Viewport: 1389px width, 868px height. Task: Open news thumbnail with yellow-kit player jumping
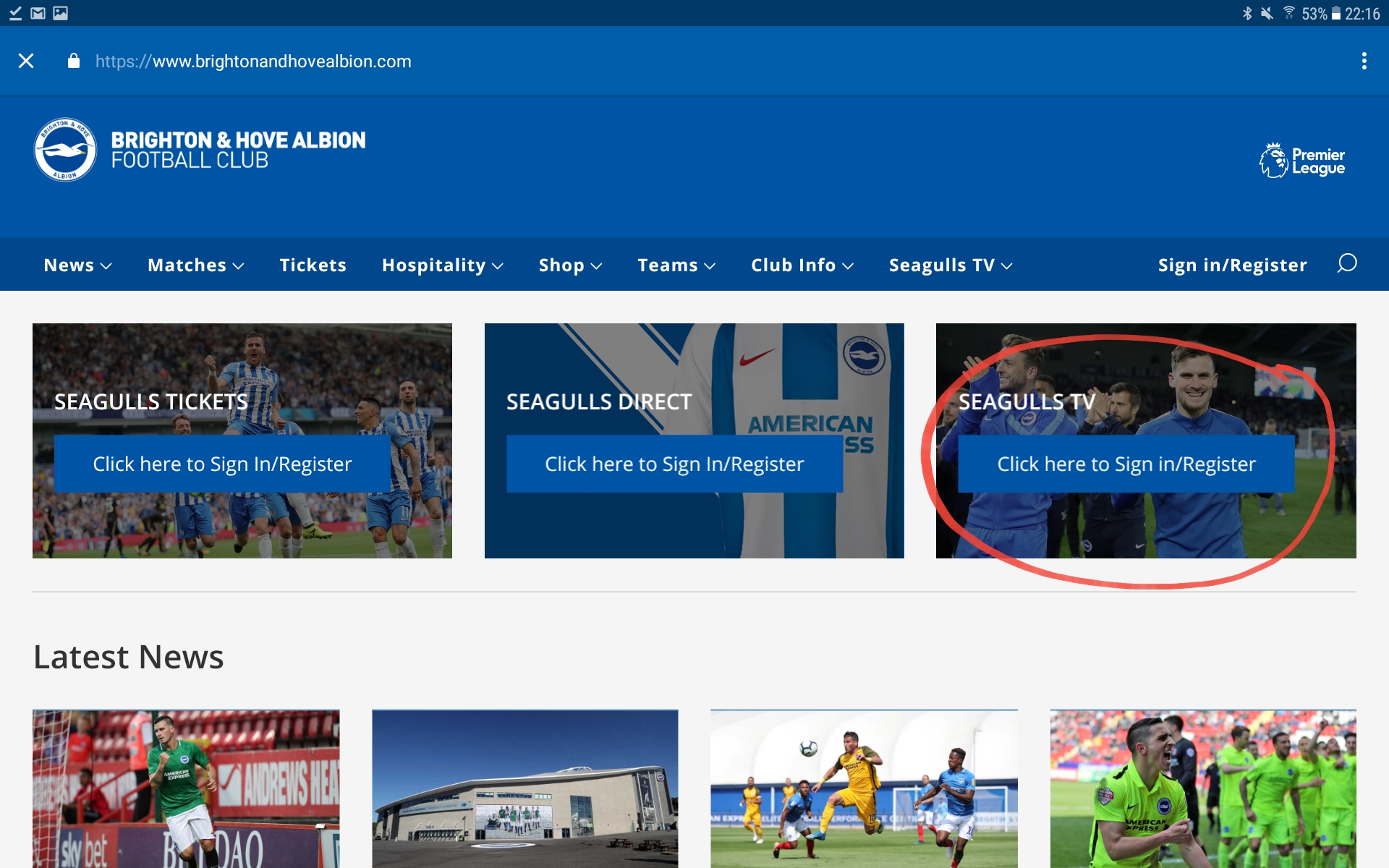point(864,788)
